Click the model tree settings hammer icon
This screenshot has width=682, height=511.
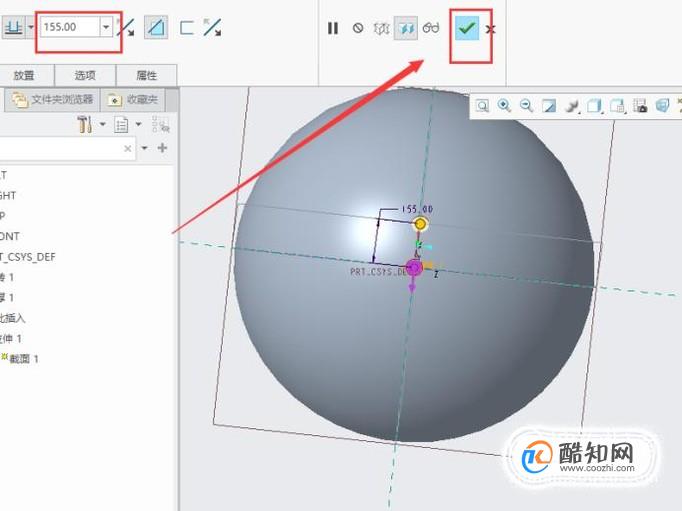[85, 124]
